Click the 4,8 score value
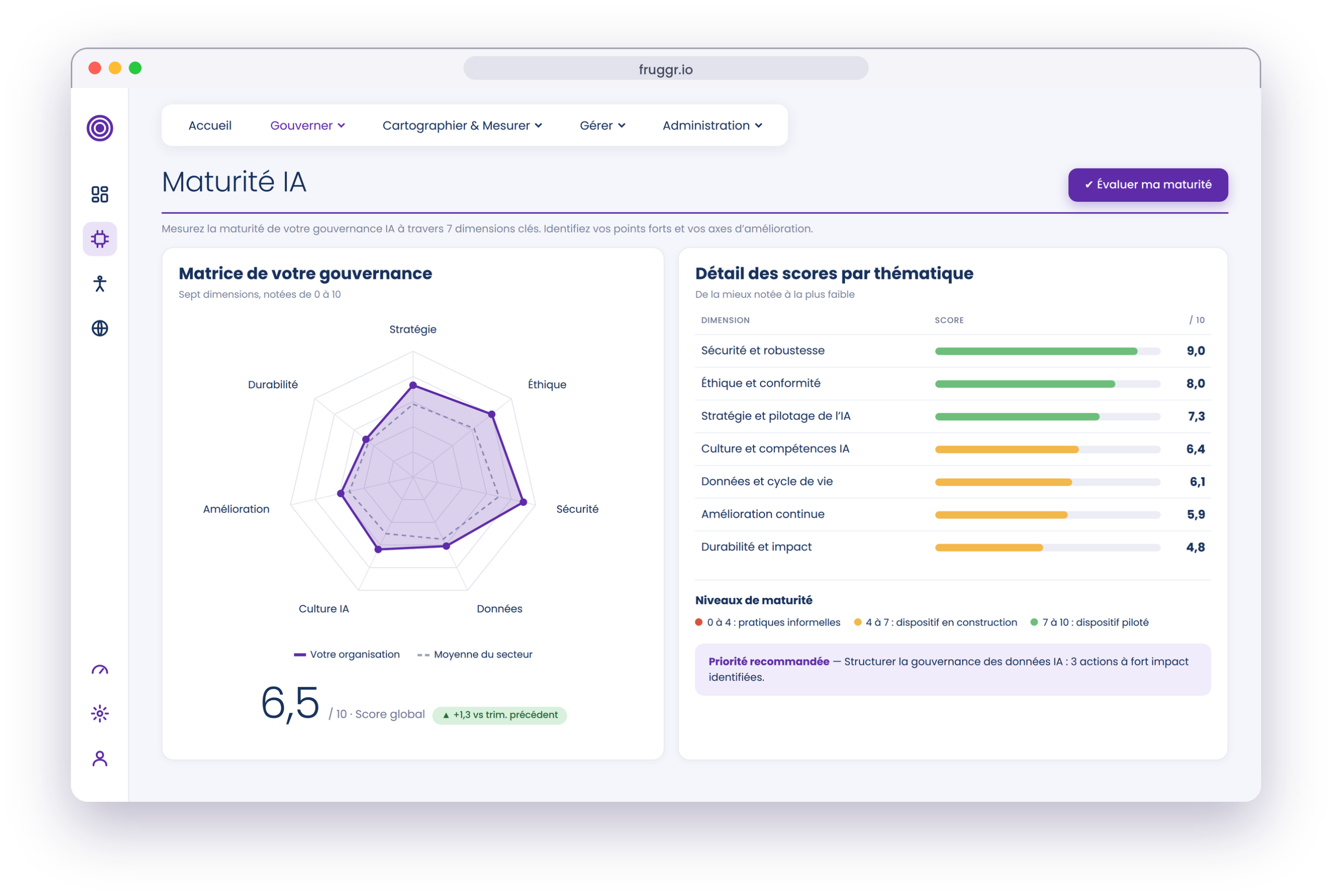The width and height of the screenshot is (1332, 896). pyautogui.click(x=1196, y=547)
